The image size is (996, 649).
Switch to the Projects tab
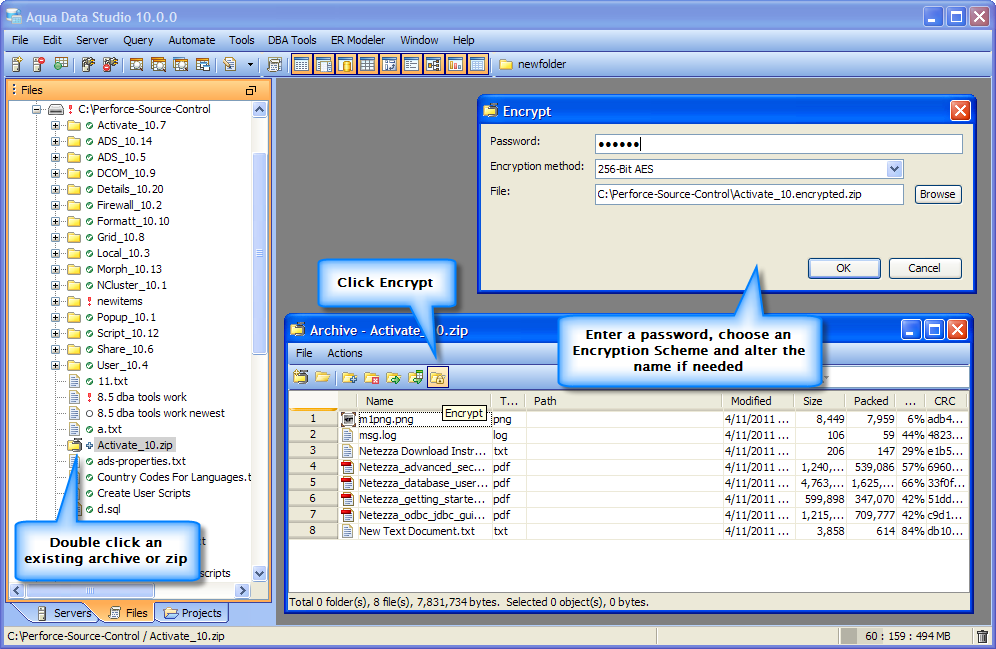tap(193, 613)
